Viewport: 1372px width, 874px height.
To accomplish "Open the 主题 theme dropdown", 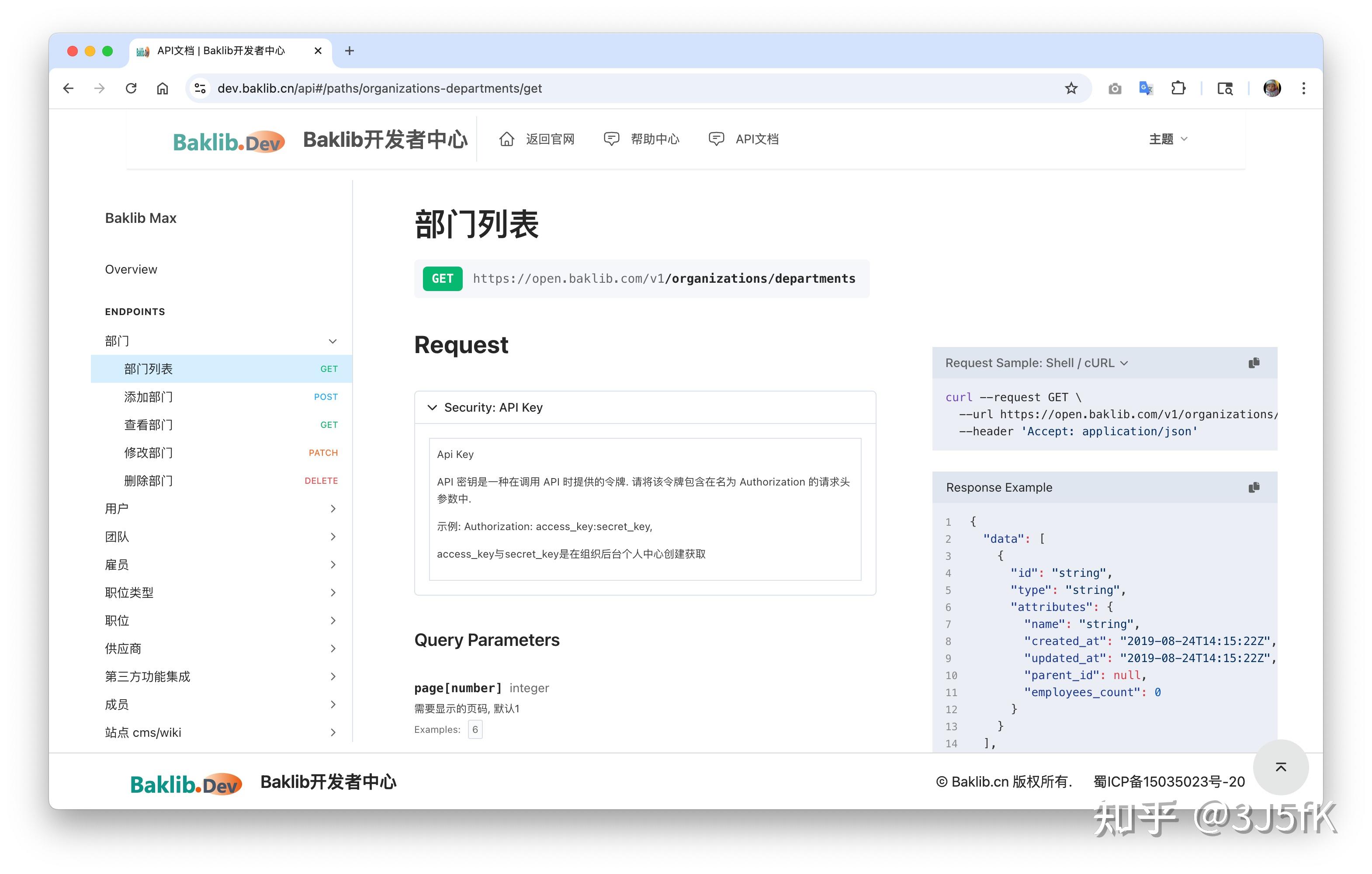I will coord(1168,139).
